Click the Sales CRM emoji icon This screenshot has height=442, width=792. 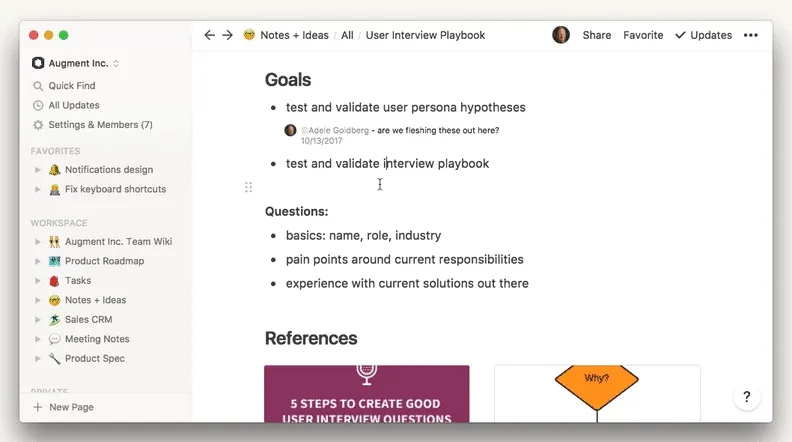[55, 320]
